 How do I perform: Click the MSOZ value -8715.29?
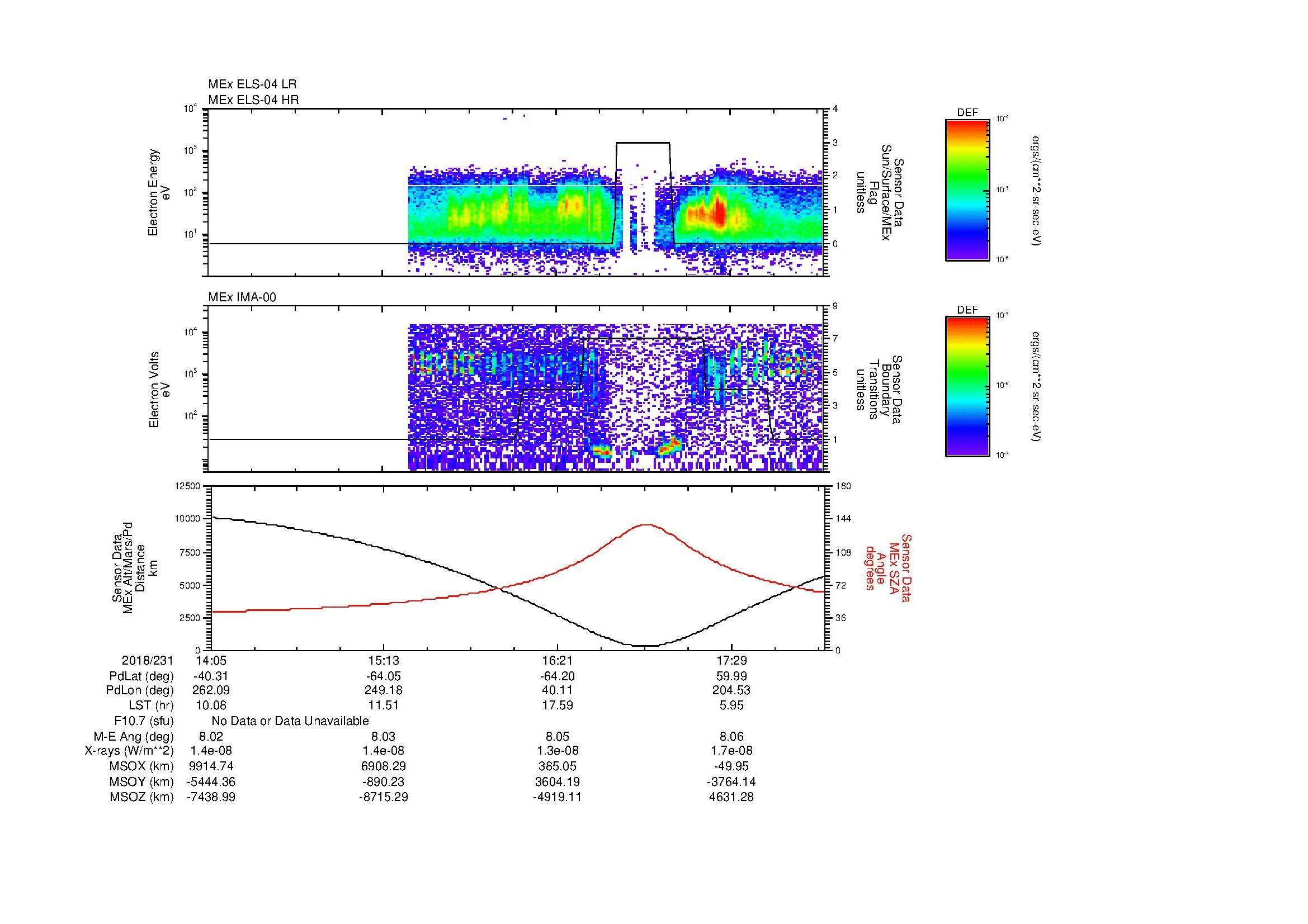click(x=384, y=797)
